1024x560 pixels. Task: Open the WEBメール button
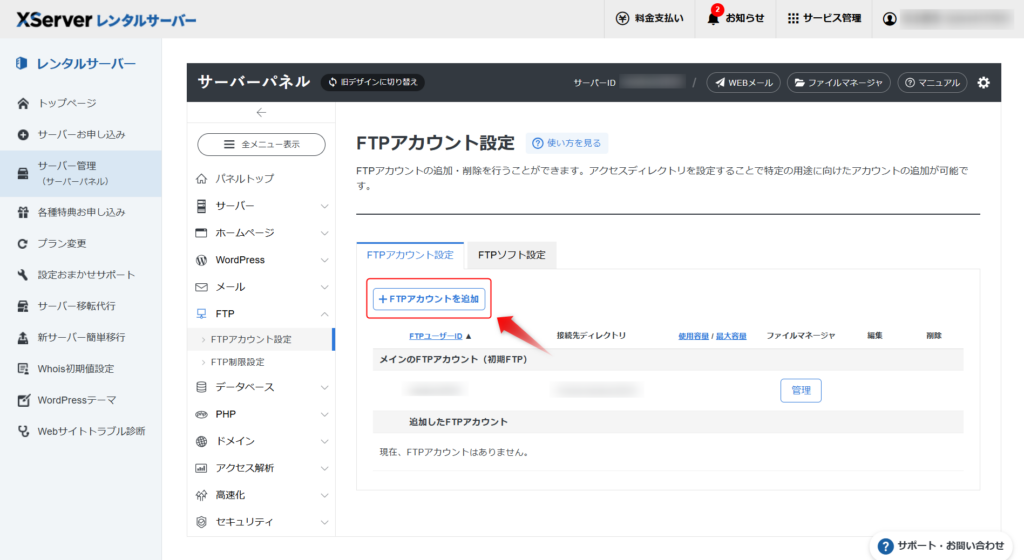[x=743, y=83]
